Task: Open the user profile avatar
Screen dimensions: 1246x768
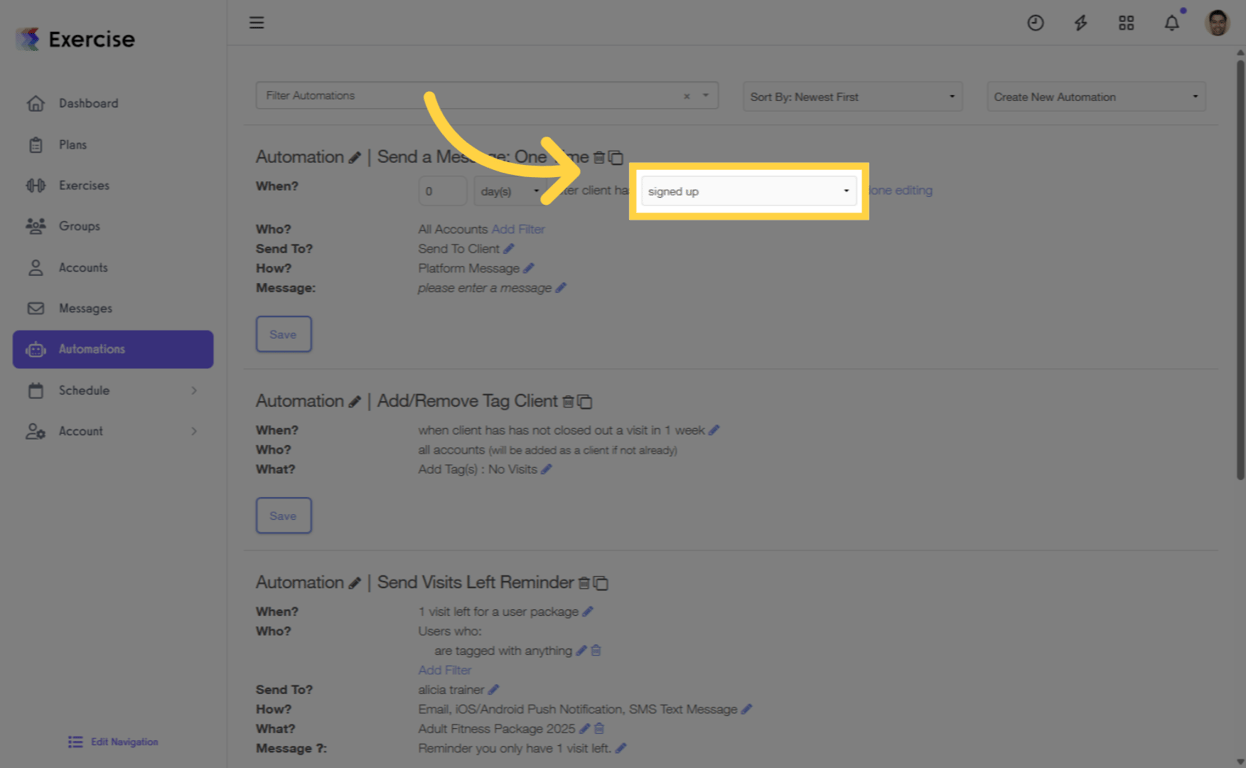Action: (1217, 22)
